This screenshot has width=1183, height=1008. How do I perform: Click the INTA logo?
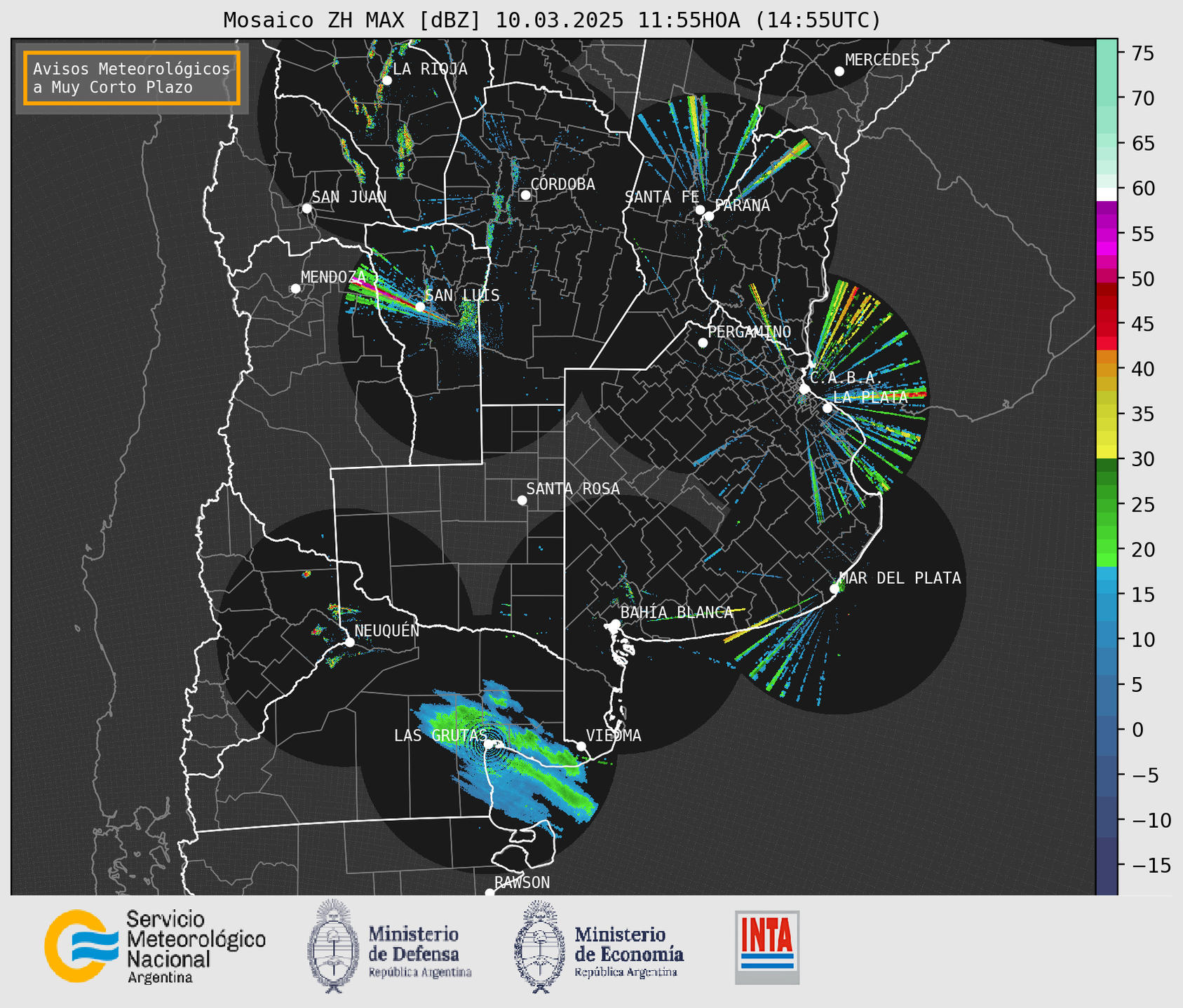pyautogui.click(x=767, y=947)
